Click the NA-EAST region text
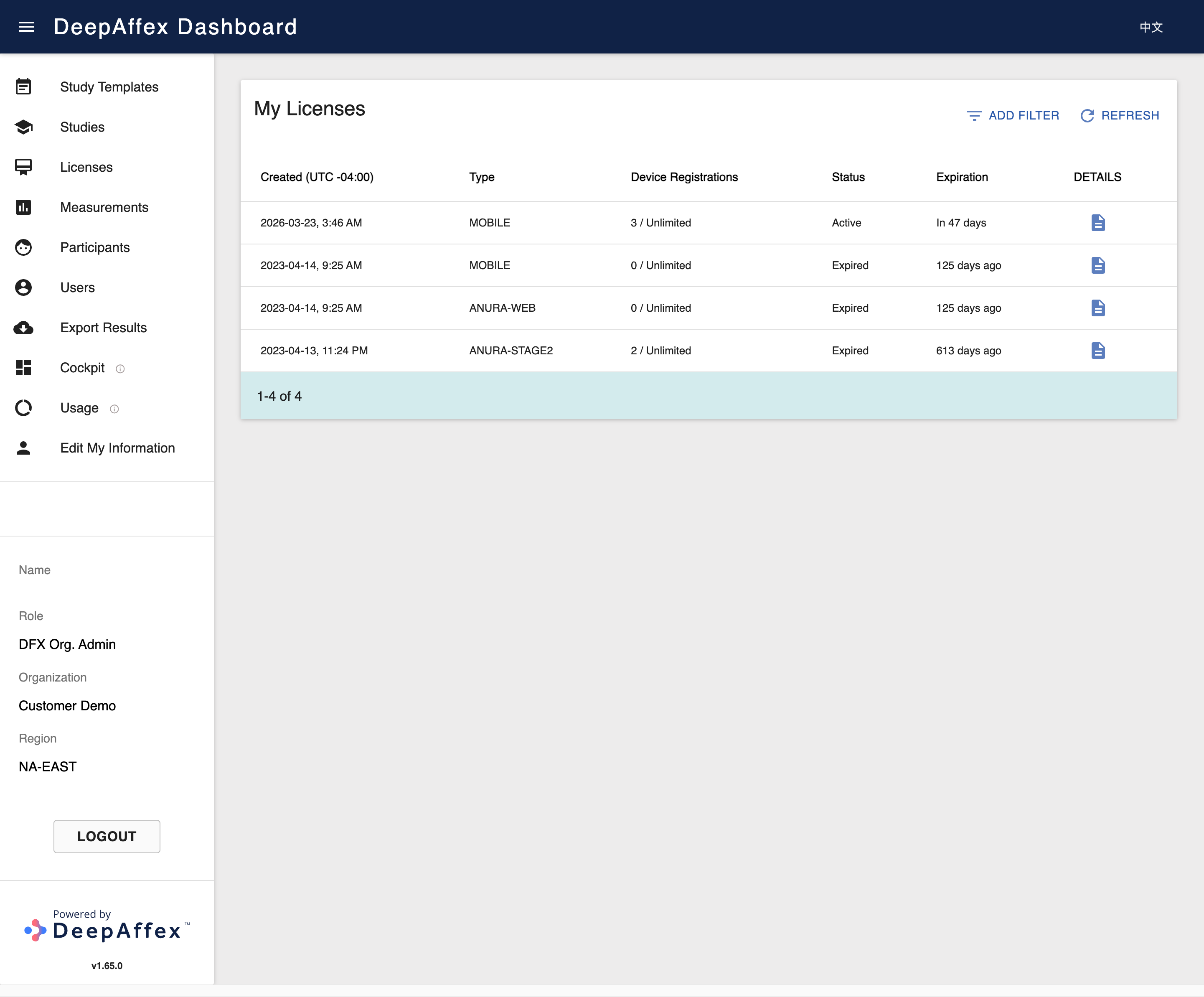 [x=48, y=767]
